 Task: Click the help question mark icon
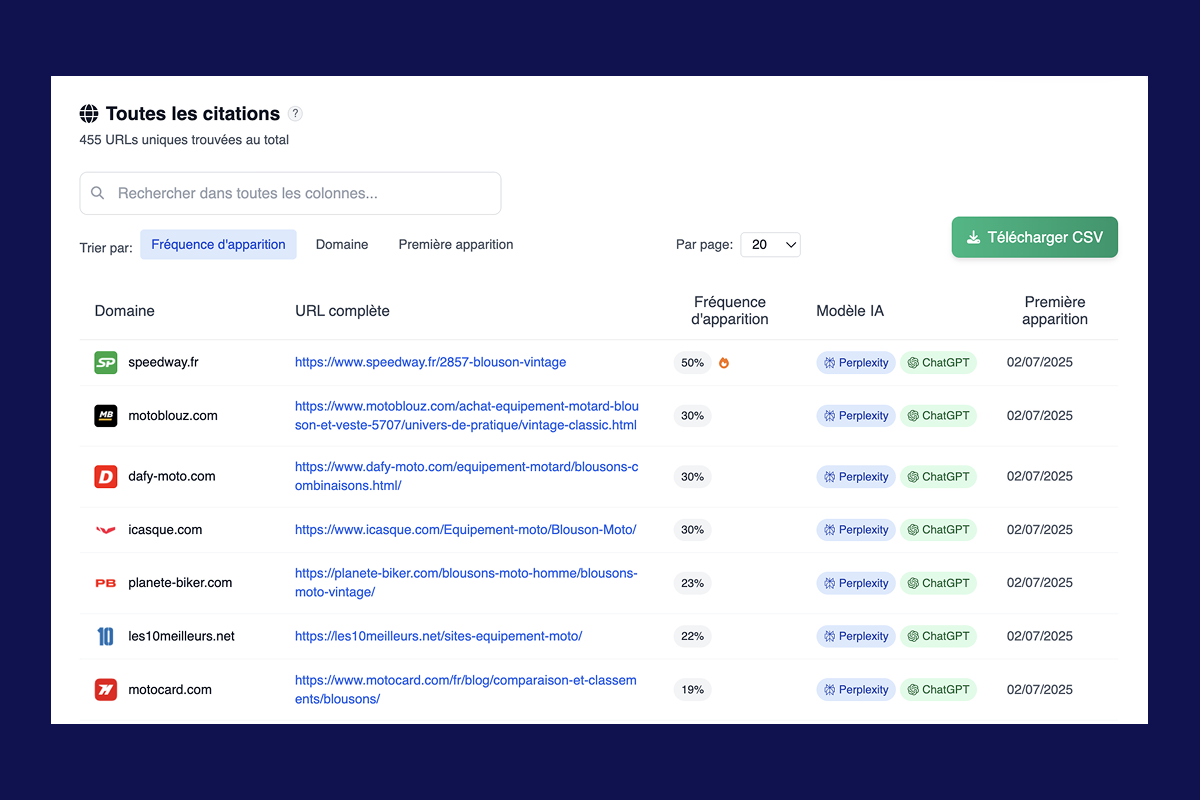pyautogui.click(x=295, y=114)
